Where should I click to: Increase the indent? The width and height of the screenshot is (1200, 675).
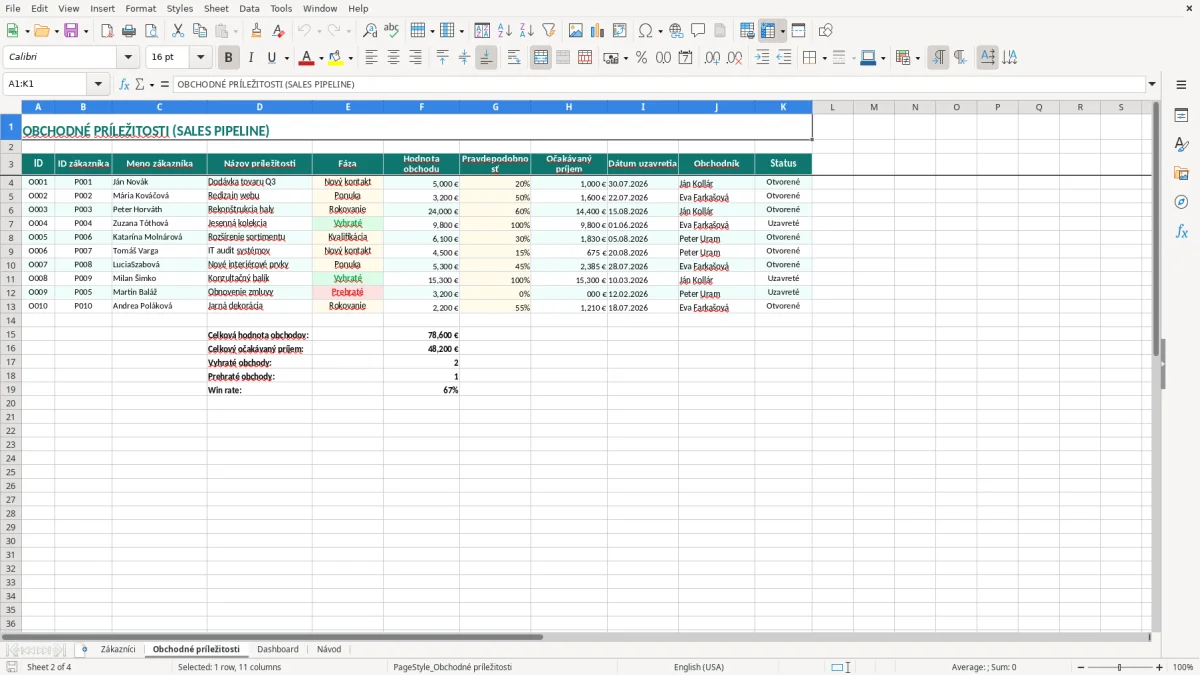762,58
